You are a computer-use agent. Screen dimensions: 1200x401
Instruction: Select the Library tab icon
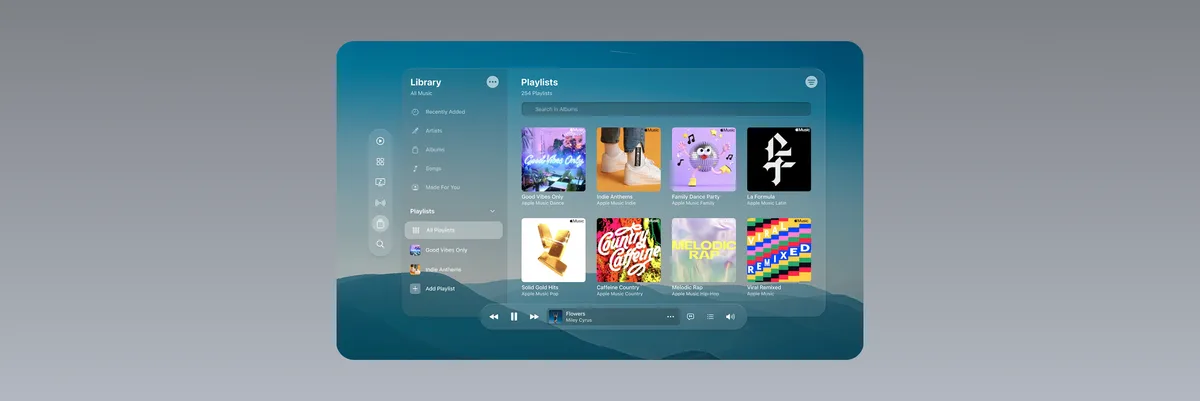pyautogui.click(x=380, y=224)
